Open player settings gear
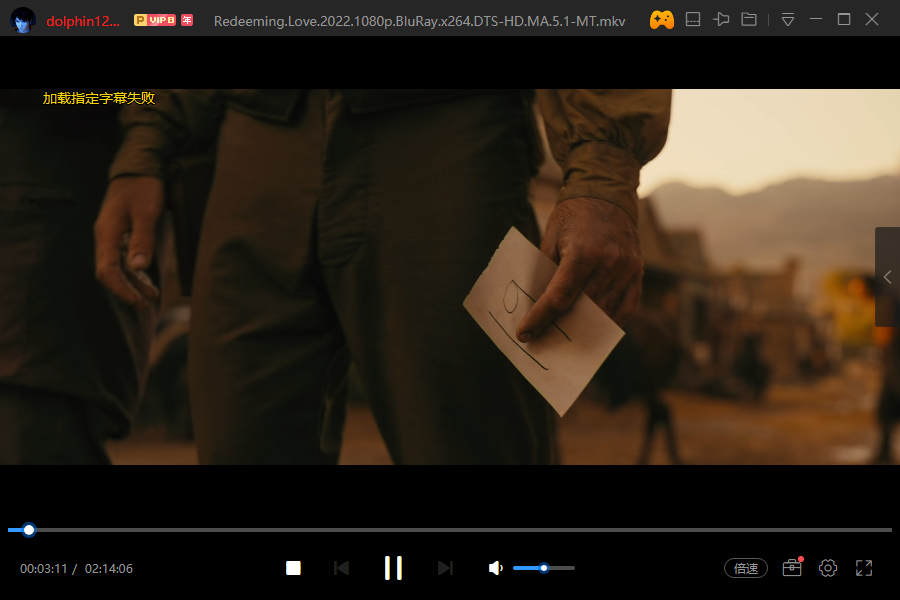Viewport: 900px width, 600px height. pos(828,568)
